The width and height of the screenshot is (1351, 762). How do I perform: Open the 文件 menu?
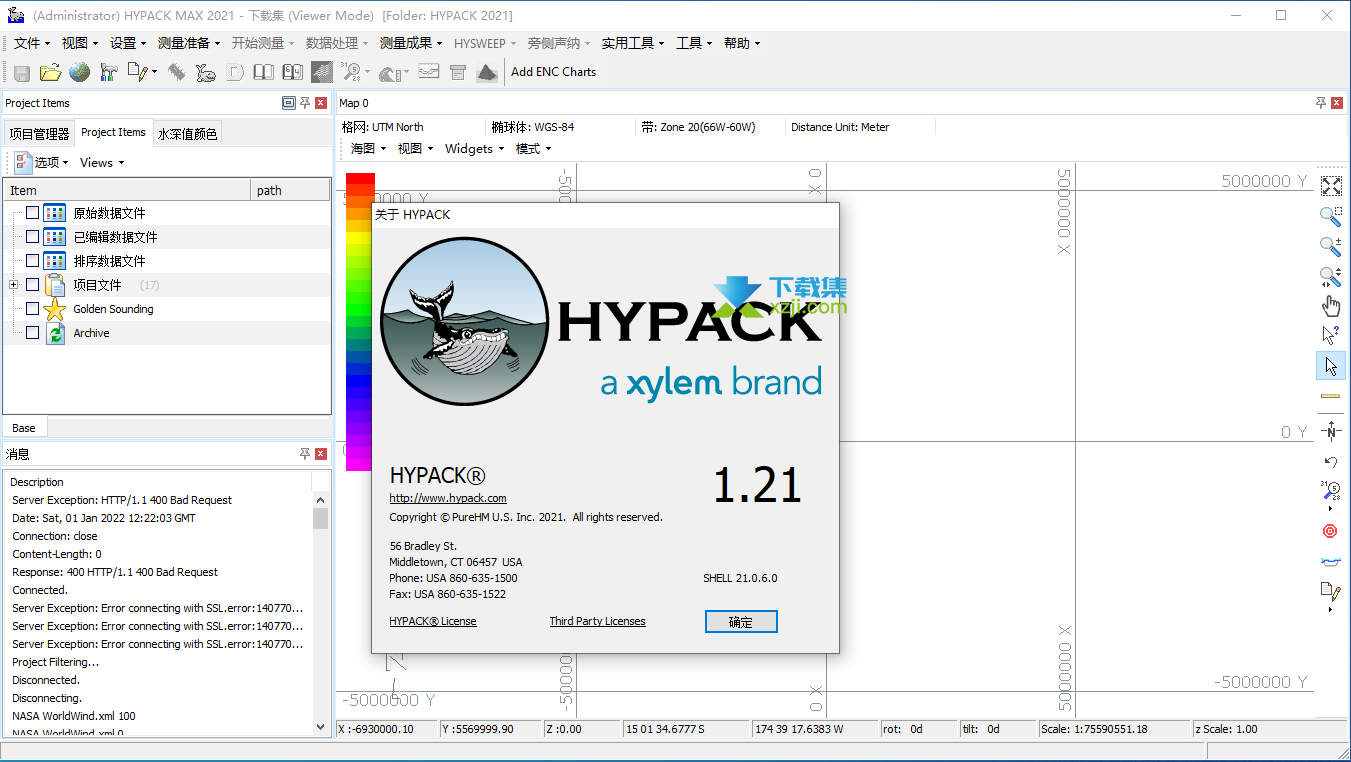point(32,43)
